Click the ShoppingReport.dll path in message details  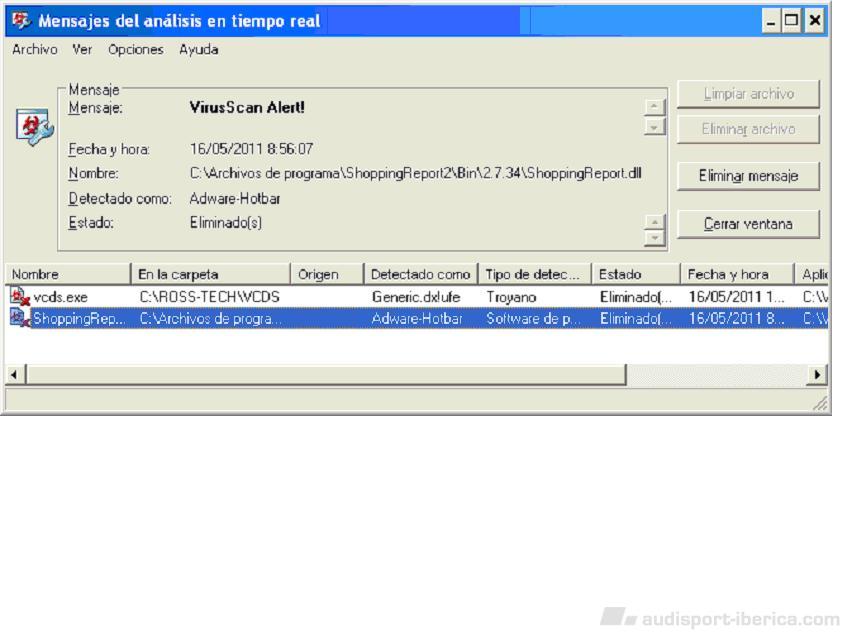pos(415,173)
